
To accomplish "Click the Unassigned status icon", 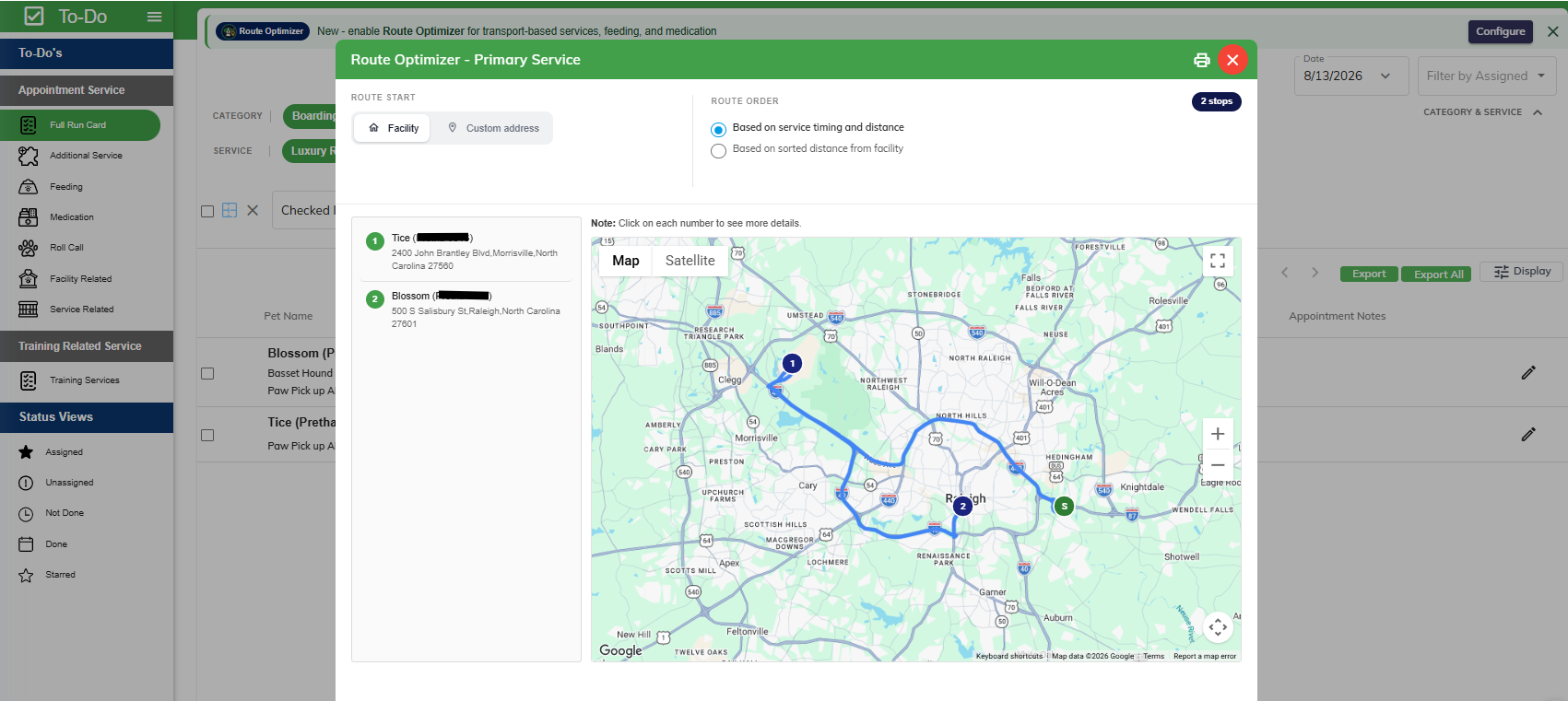I will [26, 483].
